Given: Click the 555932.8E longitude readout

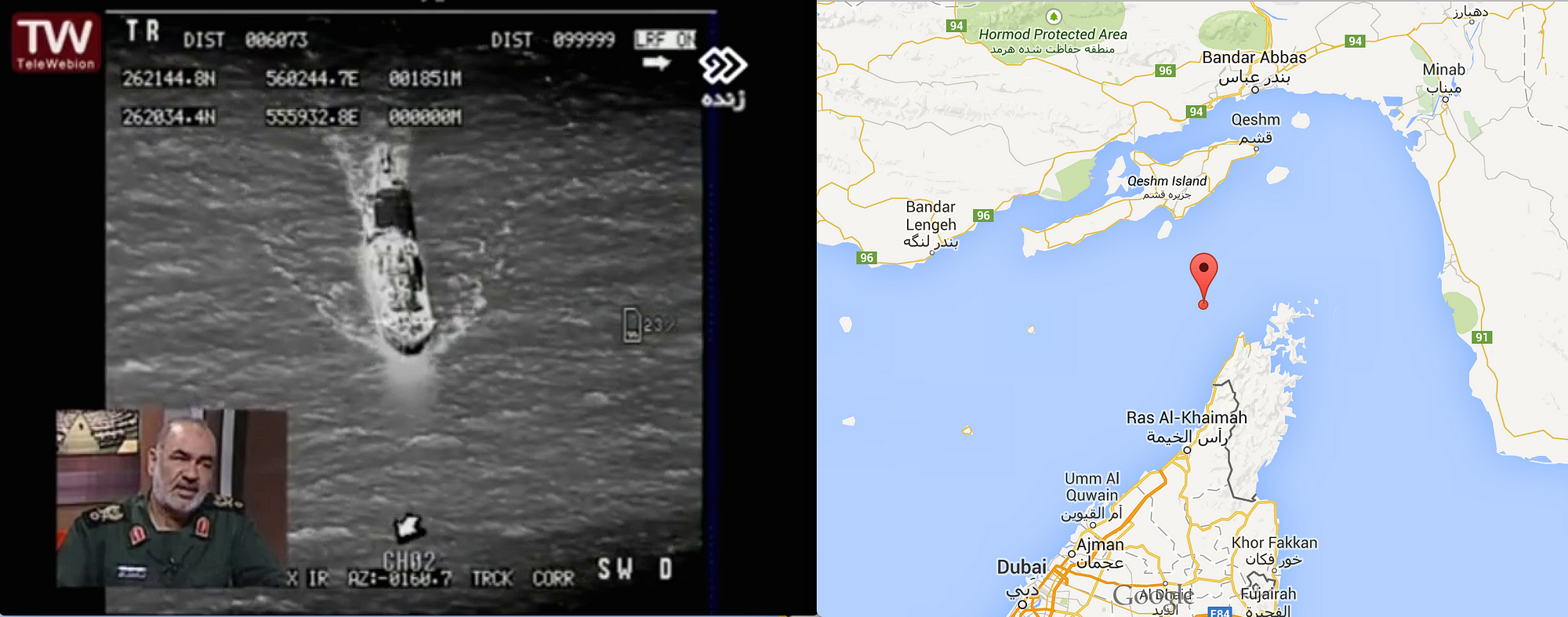Looking at the screenshot, I should pos(312,117).
